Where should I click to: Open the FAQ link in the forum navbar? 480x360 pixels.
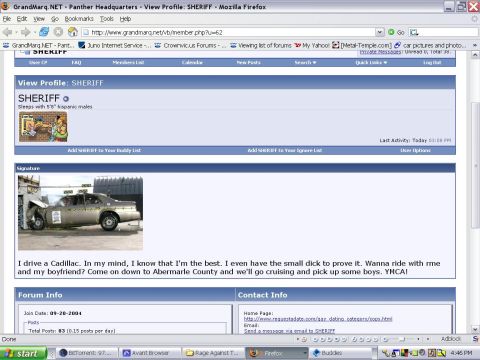pos(76,62)
